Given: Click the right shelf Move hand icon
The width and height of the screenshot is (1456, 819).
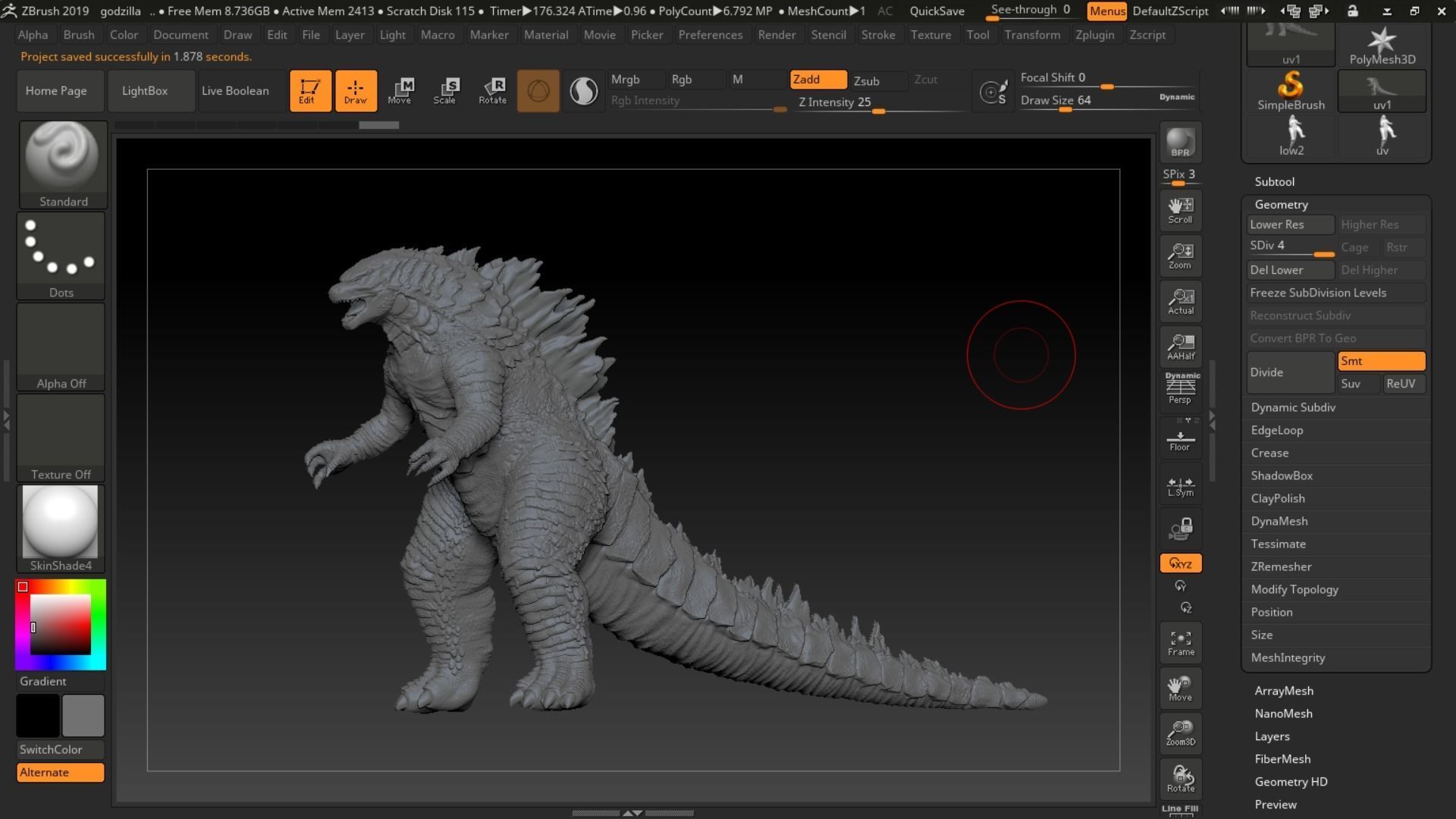Looking at the screenshot, I should point(1181,688).
